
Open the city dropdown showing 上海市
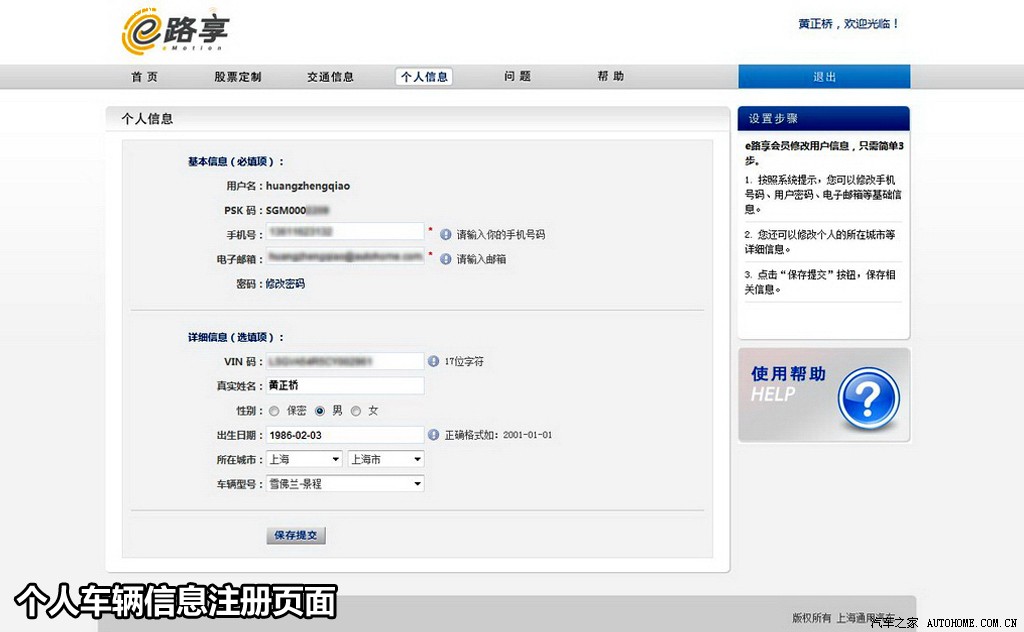tap(385, 459)
